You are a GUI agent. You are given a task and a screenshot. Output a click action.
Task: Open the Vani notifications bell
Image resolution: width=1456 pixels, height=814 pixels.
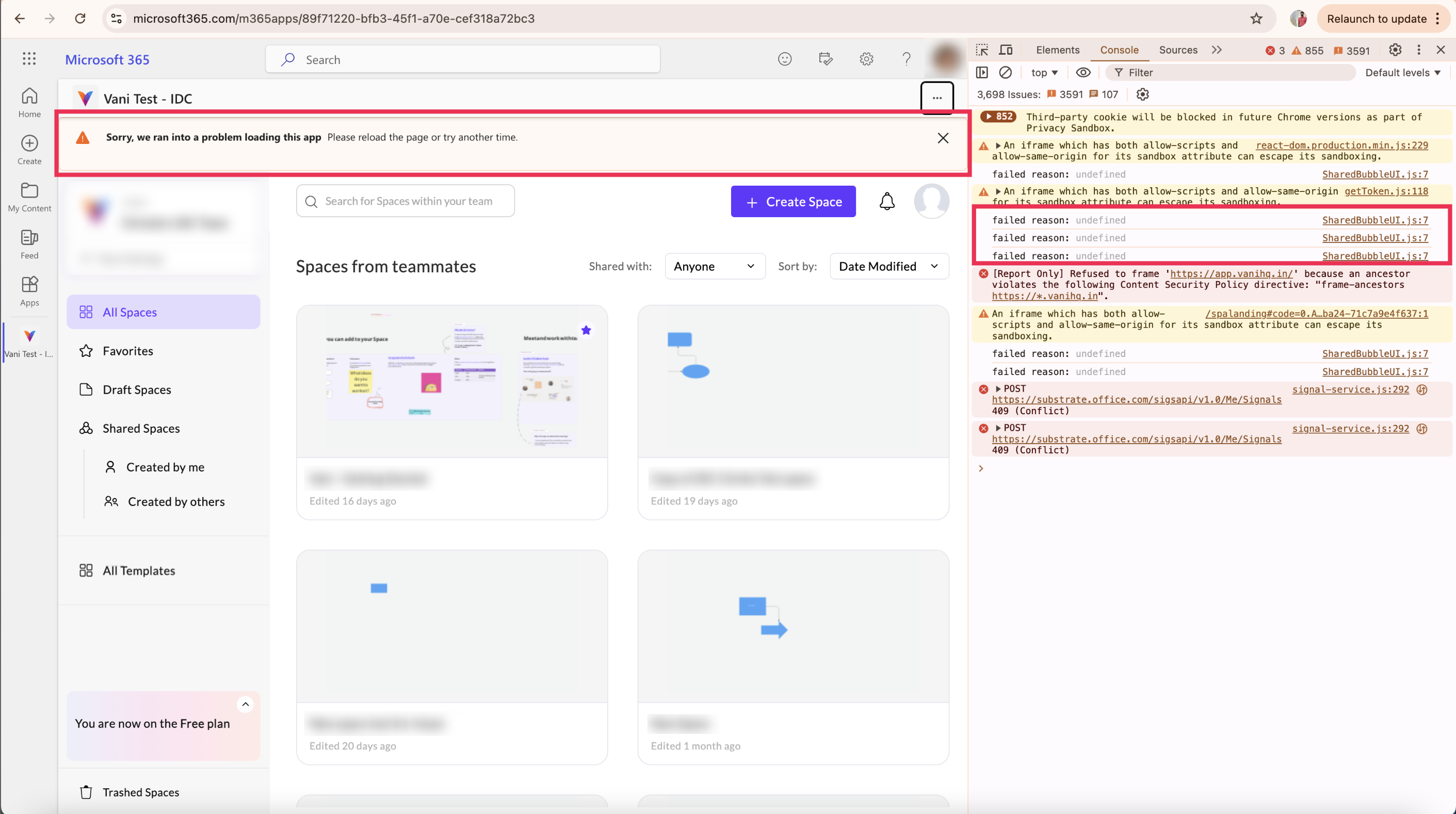click(887, 201)
